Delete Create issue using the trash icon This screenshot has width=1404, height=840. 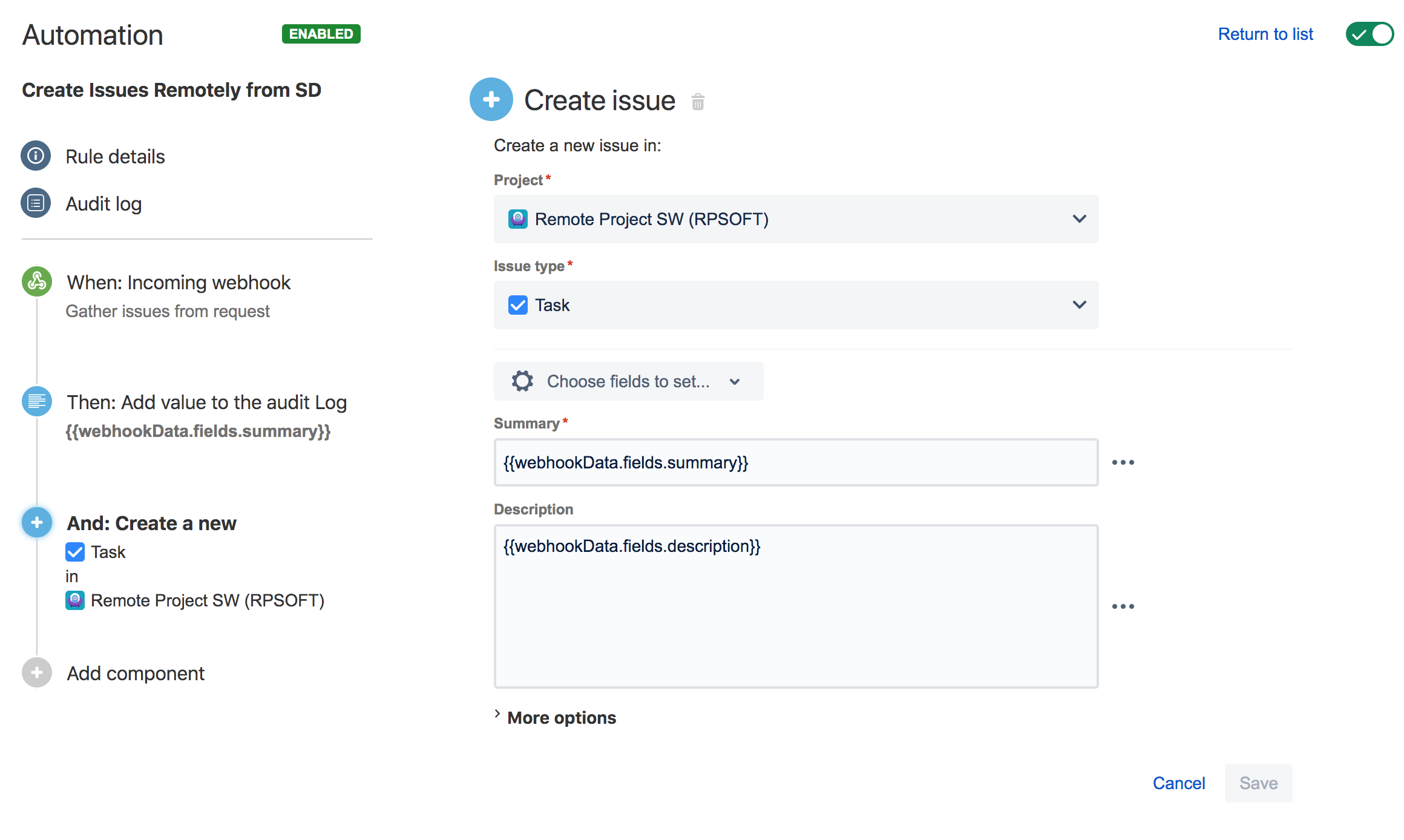click(698, 102)
